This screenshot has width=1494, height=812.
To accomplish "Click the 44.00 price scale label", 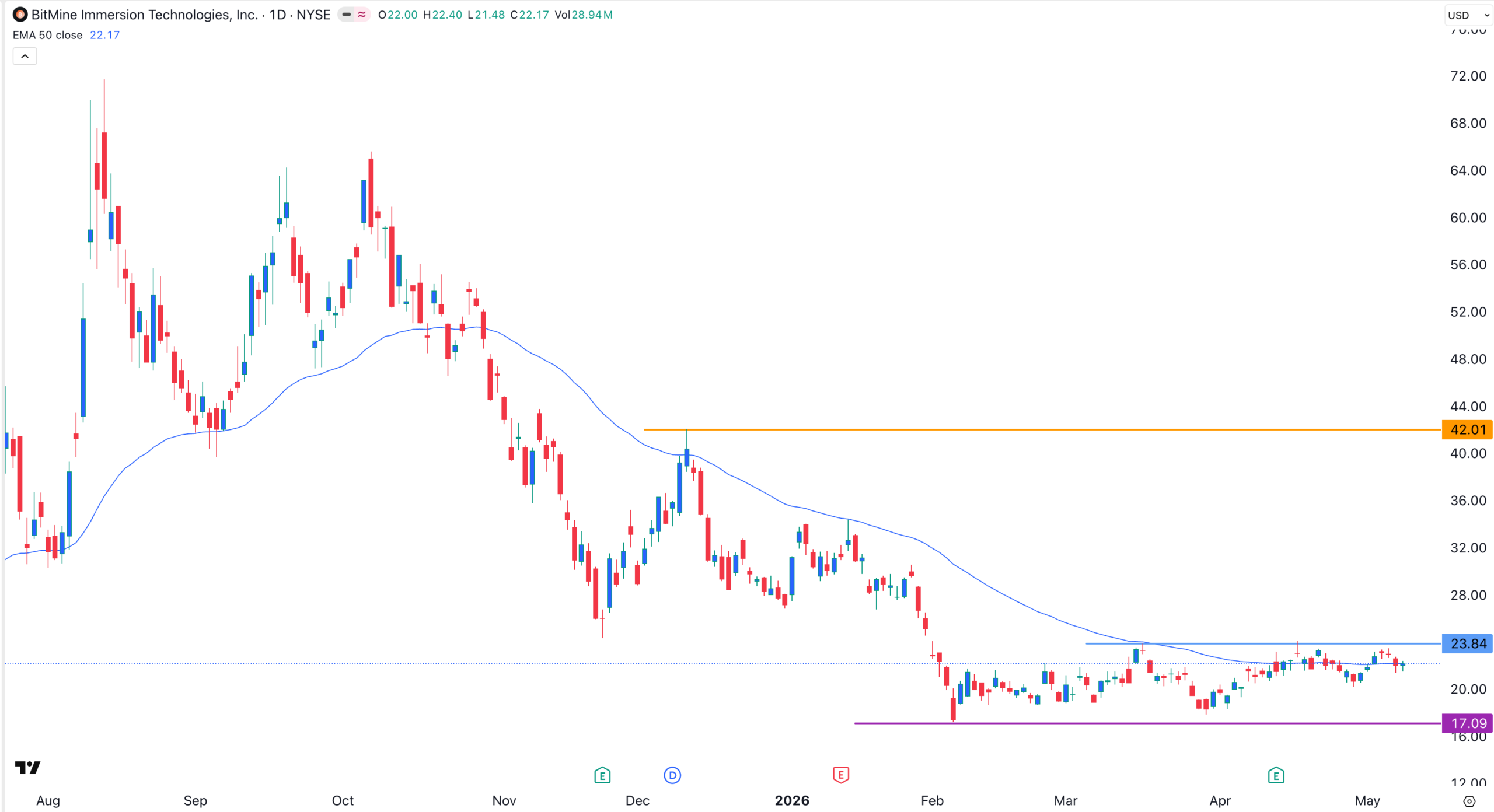I will [1468, 406].
